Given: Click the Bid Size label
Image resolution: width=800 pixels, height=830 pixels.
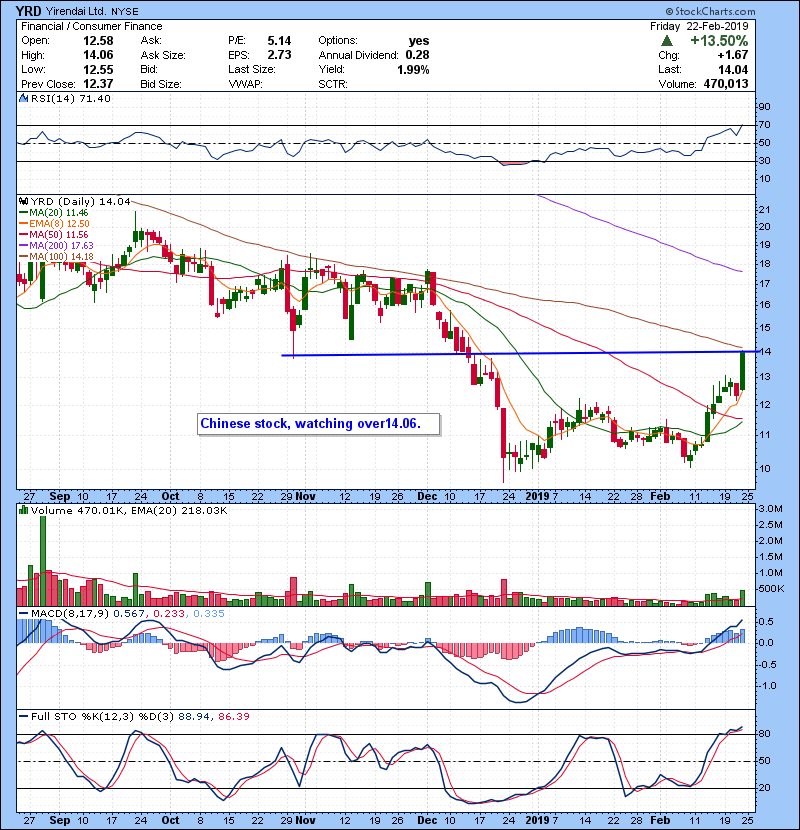Looking at the screenshot, I should [161, 84].
